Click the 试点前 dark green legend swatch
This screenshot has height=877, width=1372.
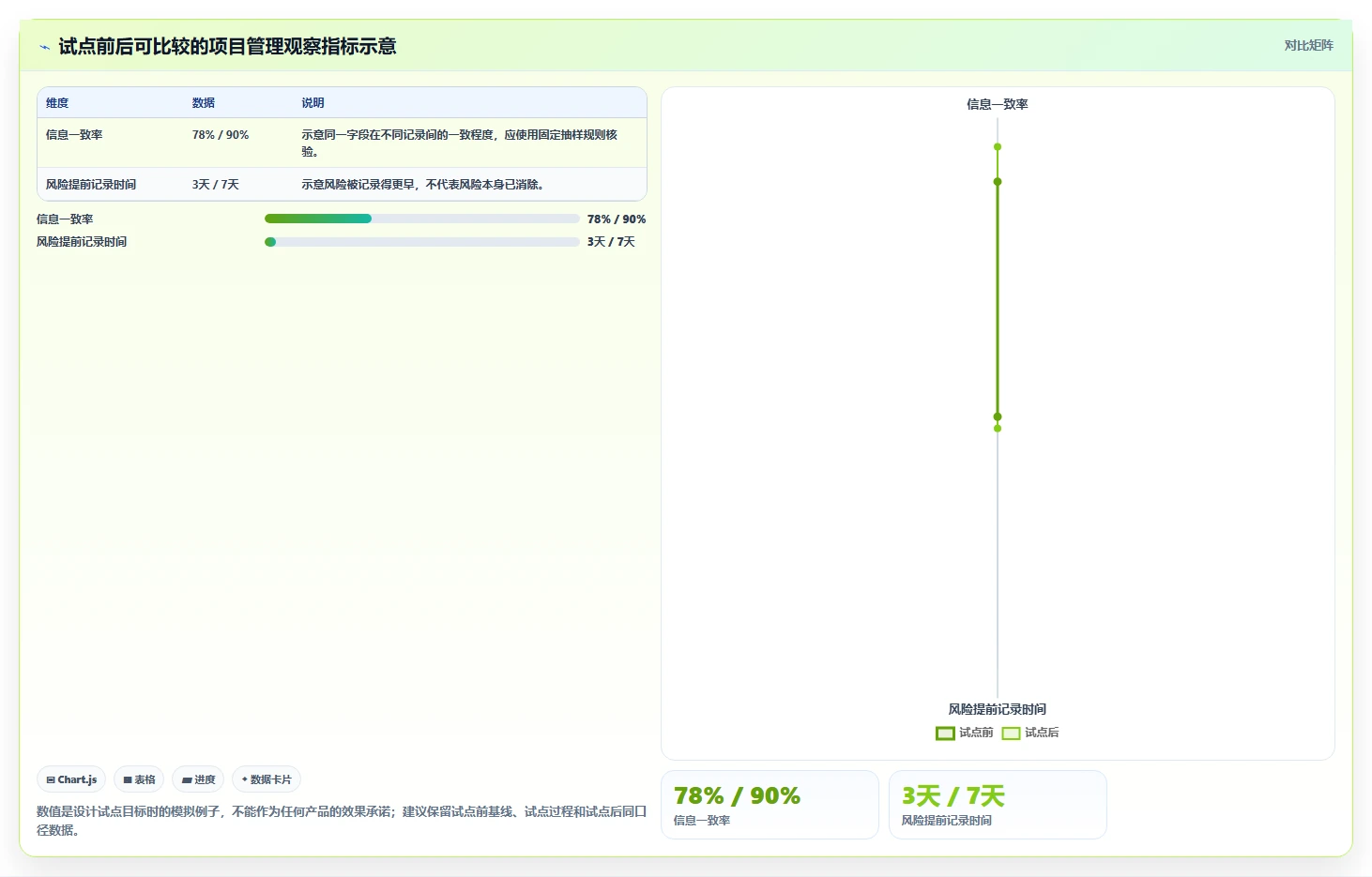click(x=945, y=733)
